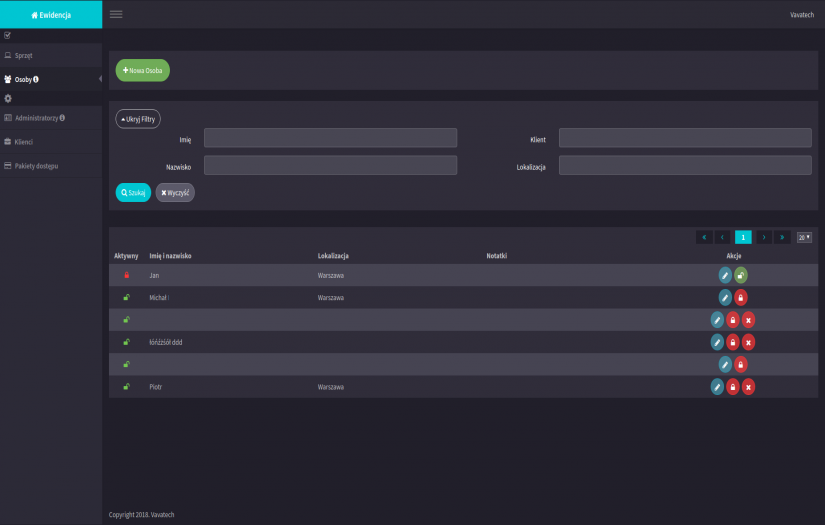
Task: Click the Imię i nazwisko column header
Action: click(x=170, y=256)
